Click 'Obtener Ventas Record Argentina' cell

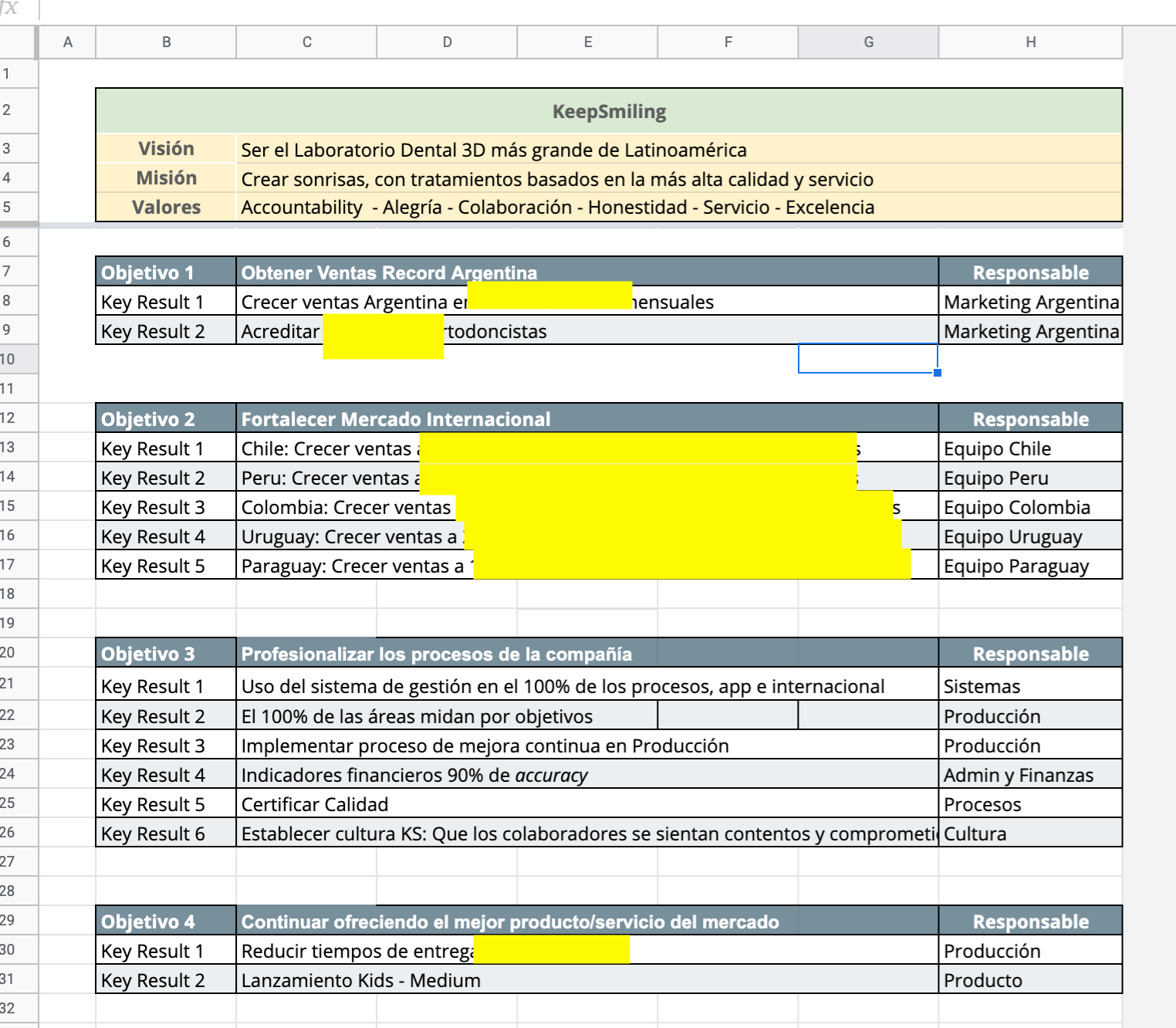coord(587,272)
